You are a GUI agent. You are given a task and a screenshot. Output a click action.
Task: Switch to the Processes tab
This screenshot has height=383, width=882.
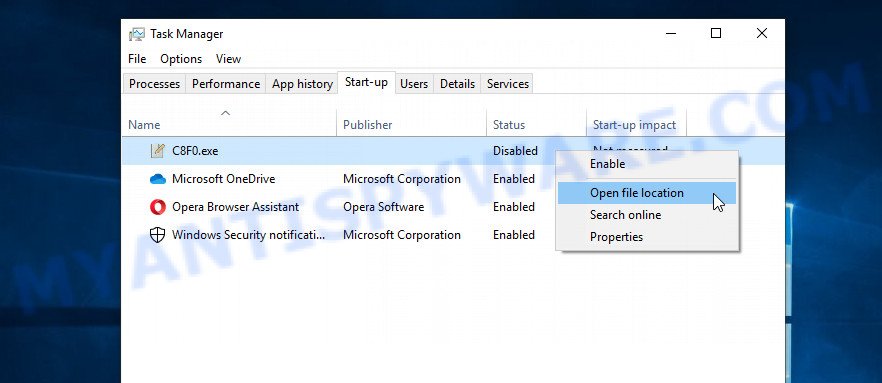click(154, 84)
